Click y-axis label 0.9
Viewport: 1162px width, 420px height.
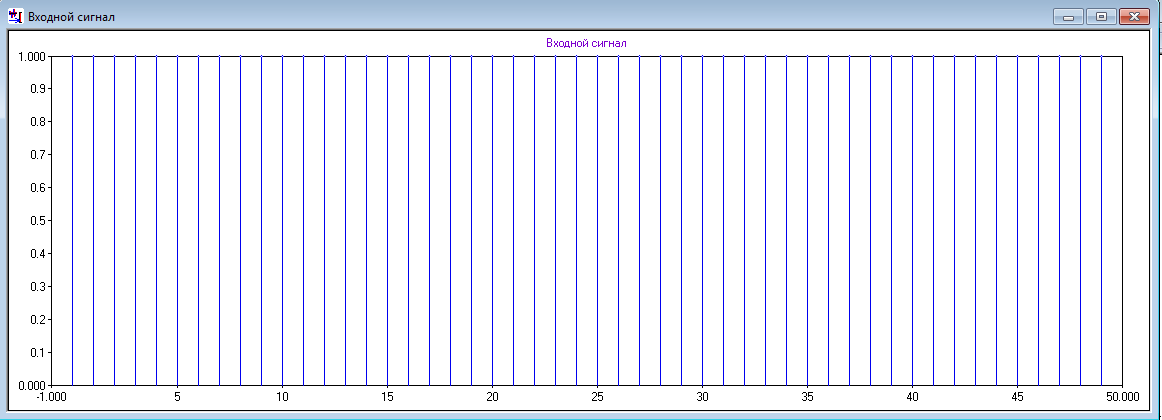pyautogui.click(x=37, y=89)
